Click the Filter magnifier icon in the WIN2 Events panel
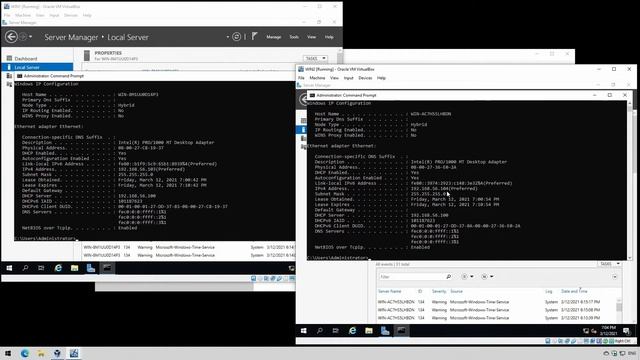The image size is (640, 360). click(449, 277)
